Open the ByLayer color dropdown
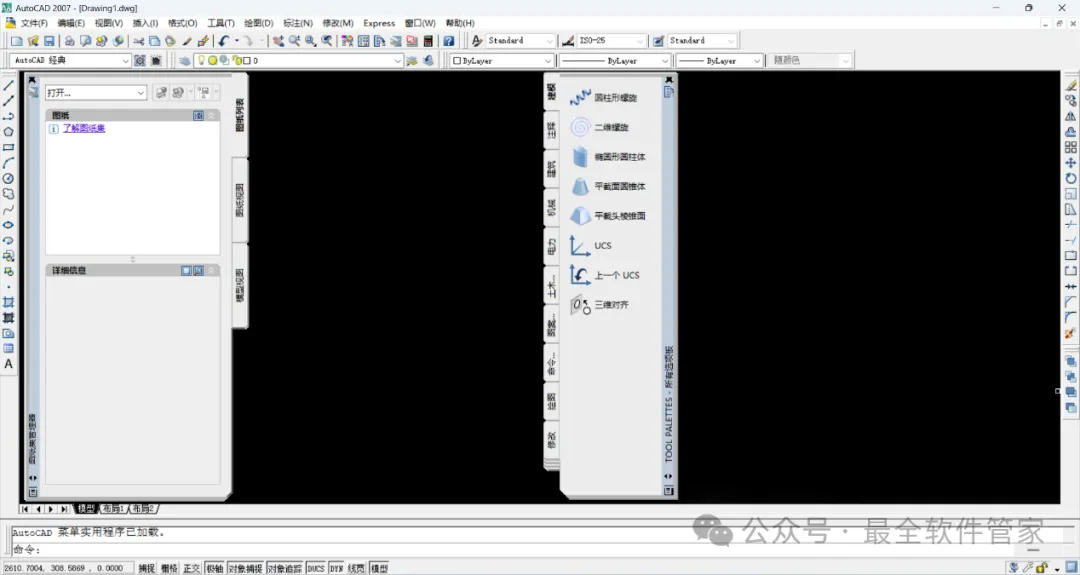Viewport: 1080px width, 575px height. click(x=501, y=61)
